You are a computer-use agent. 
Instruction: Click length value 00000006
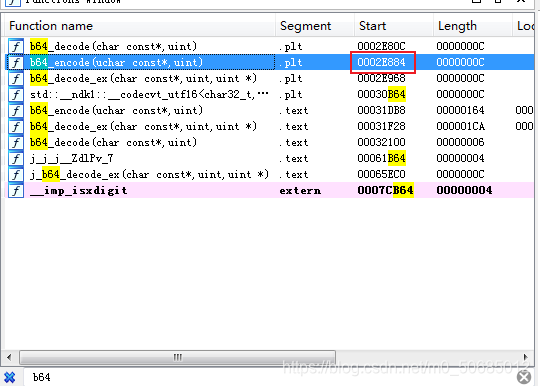[x=460, y=143]
